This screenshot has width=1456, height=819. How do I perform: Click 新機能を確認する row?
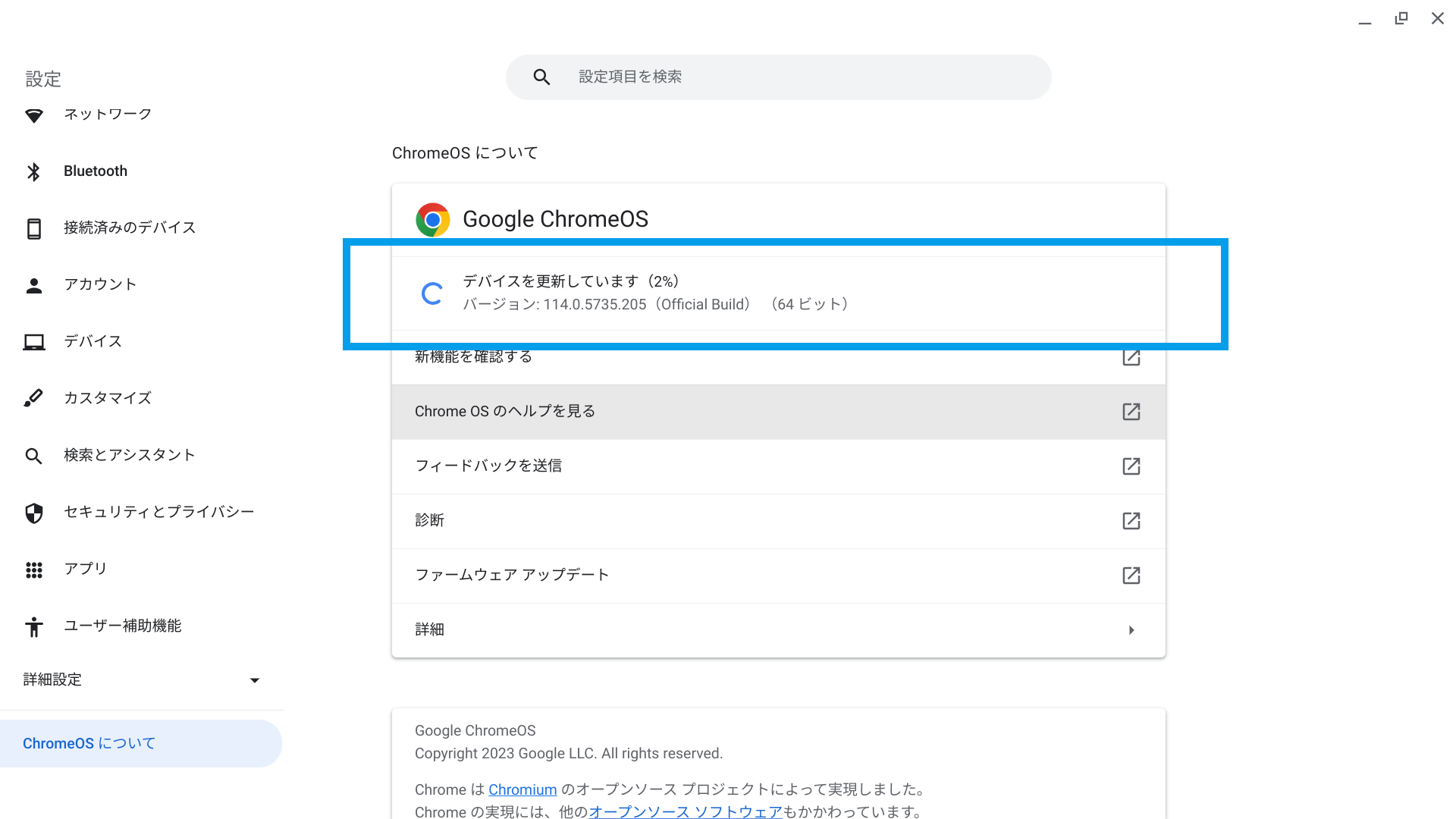[x=779, y=357]
